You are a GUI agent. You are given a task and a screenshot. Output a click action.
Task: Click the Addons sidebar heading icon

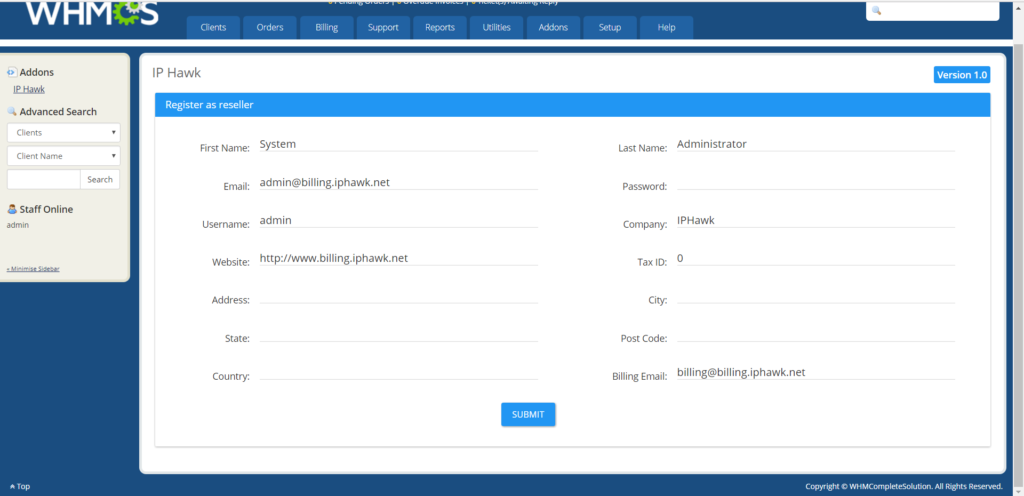point(12,72)
